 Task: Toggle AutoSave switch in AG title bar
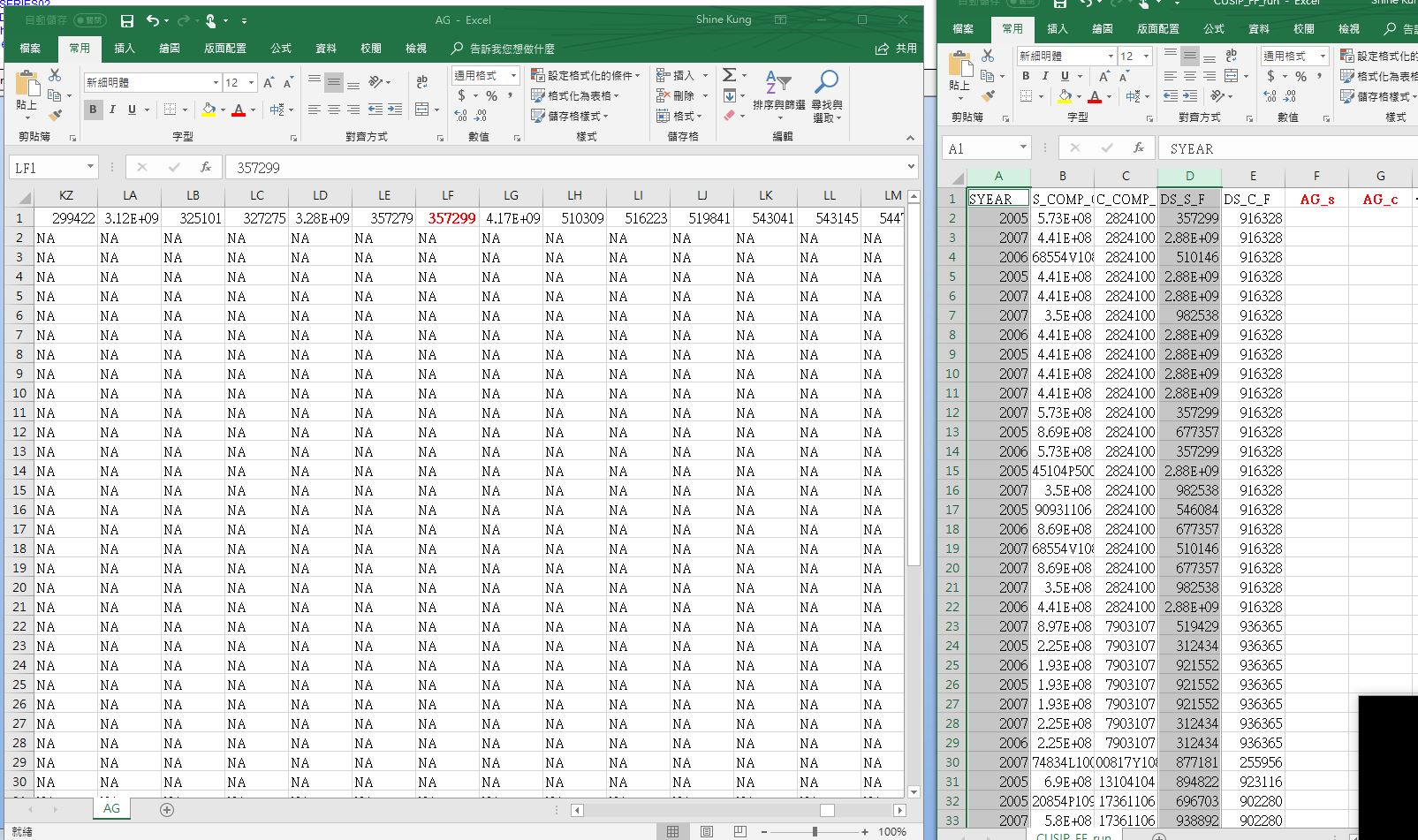(x=89, y=20)
